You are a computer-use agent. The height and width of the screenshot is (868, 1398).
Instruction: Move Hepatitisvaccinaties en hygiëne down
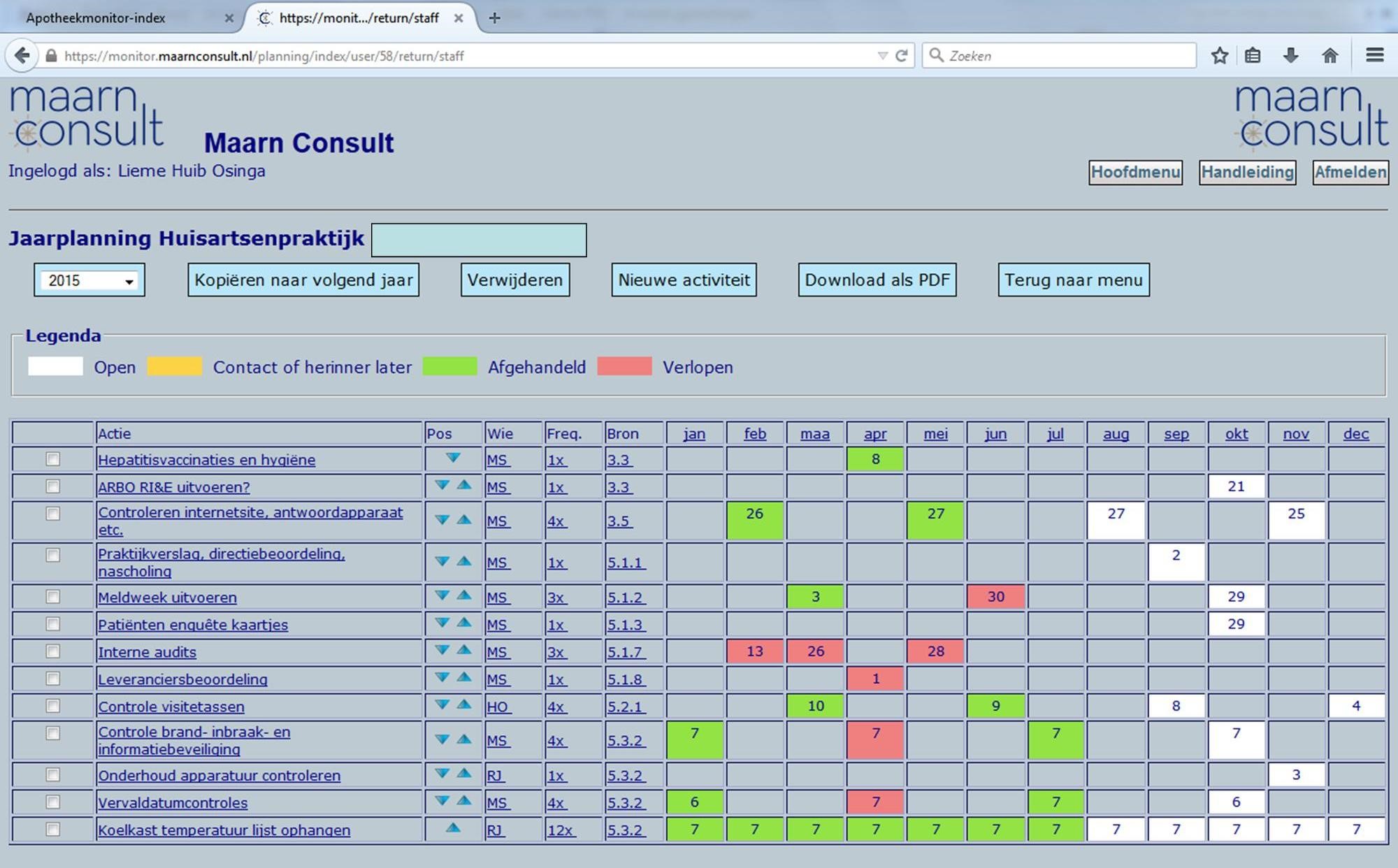click(453, 458)
